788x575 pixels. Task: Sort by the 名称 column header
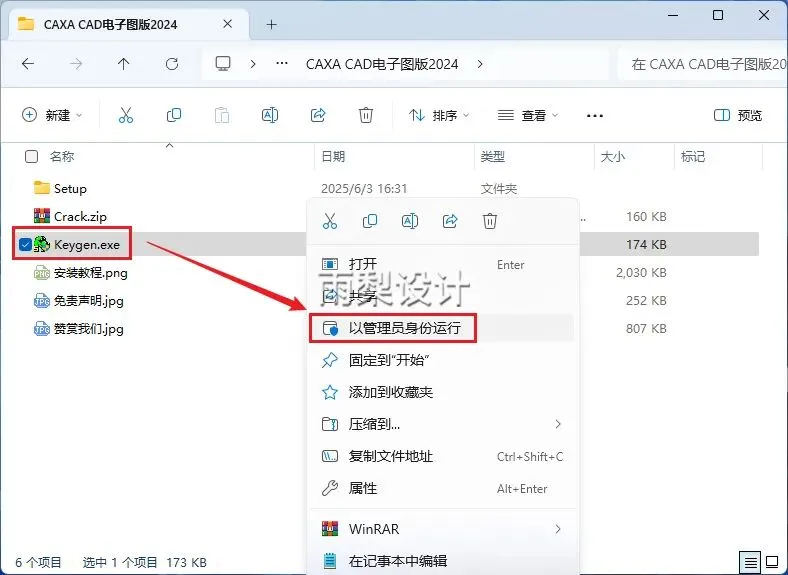[x=62, y=157]
